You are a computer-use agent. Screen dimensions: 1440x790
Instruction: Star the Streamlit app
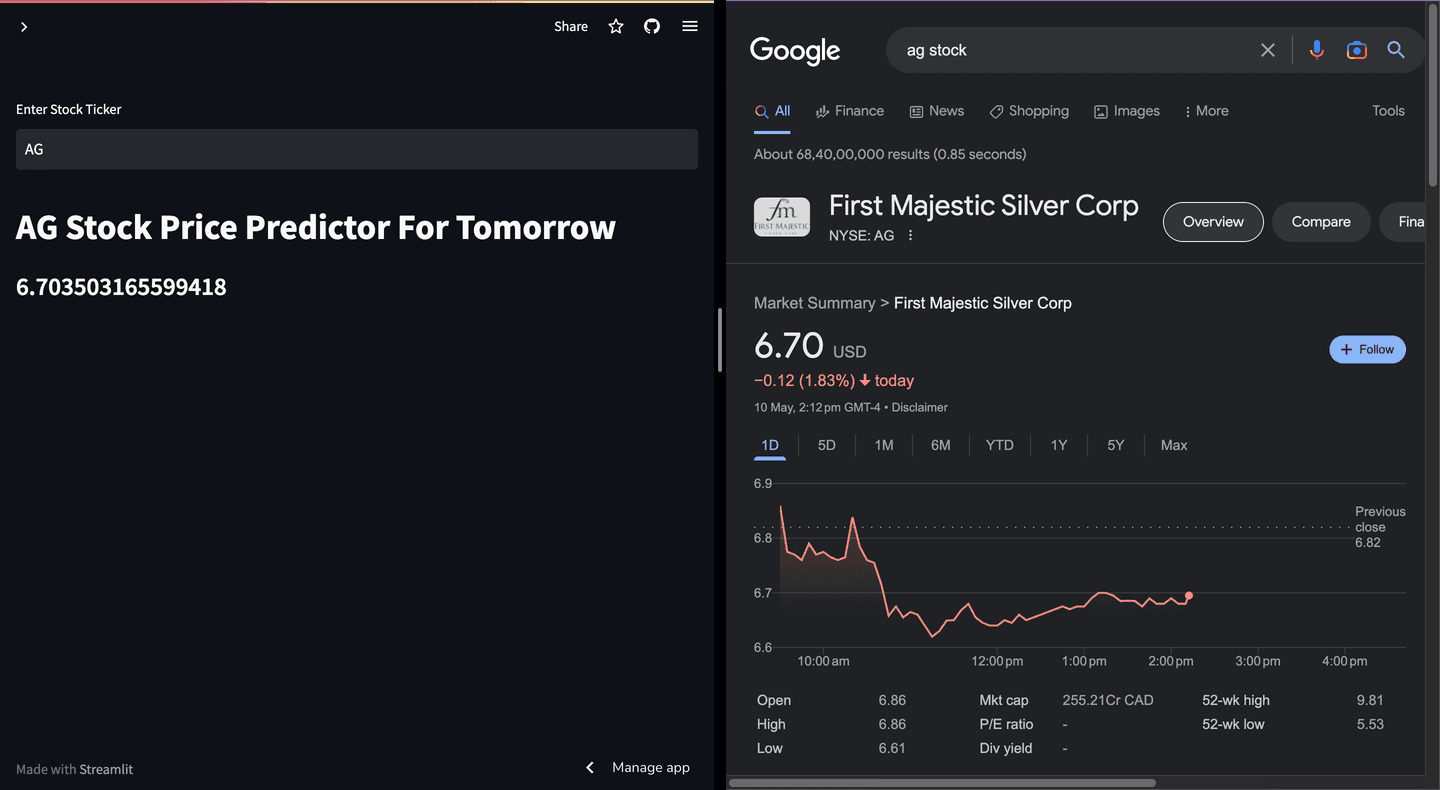coord(616,27)
